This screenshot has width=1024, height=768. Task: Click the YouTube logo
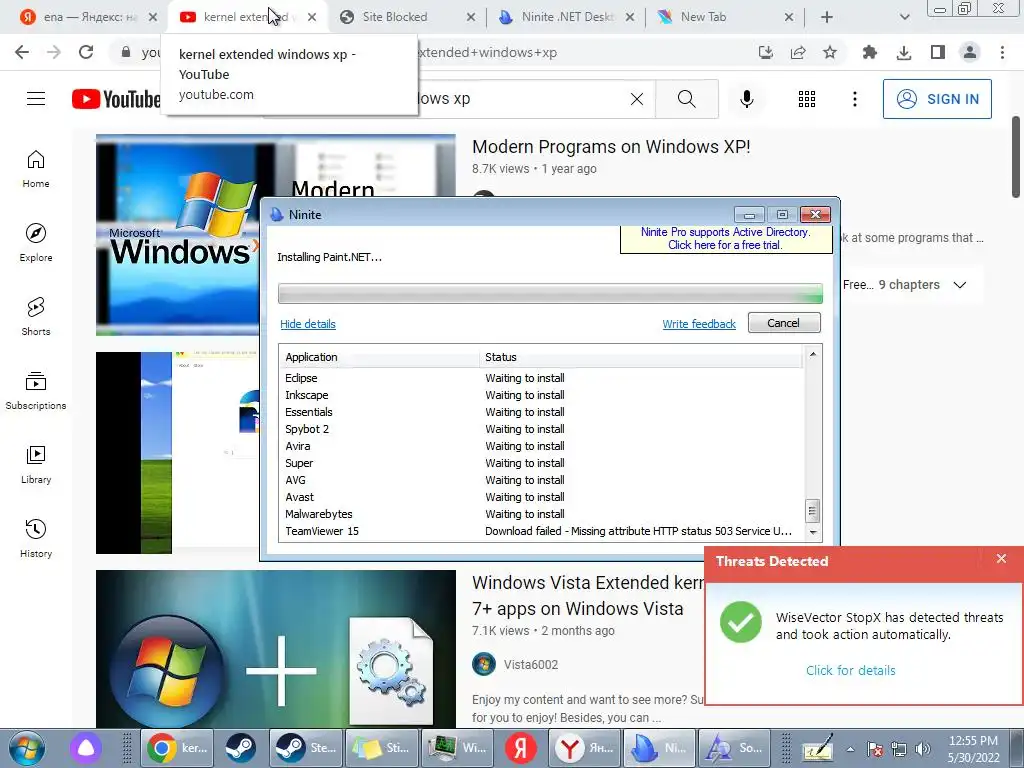coord(116,99)
